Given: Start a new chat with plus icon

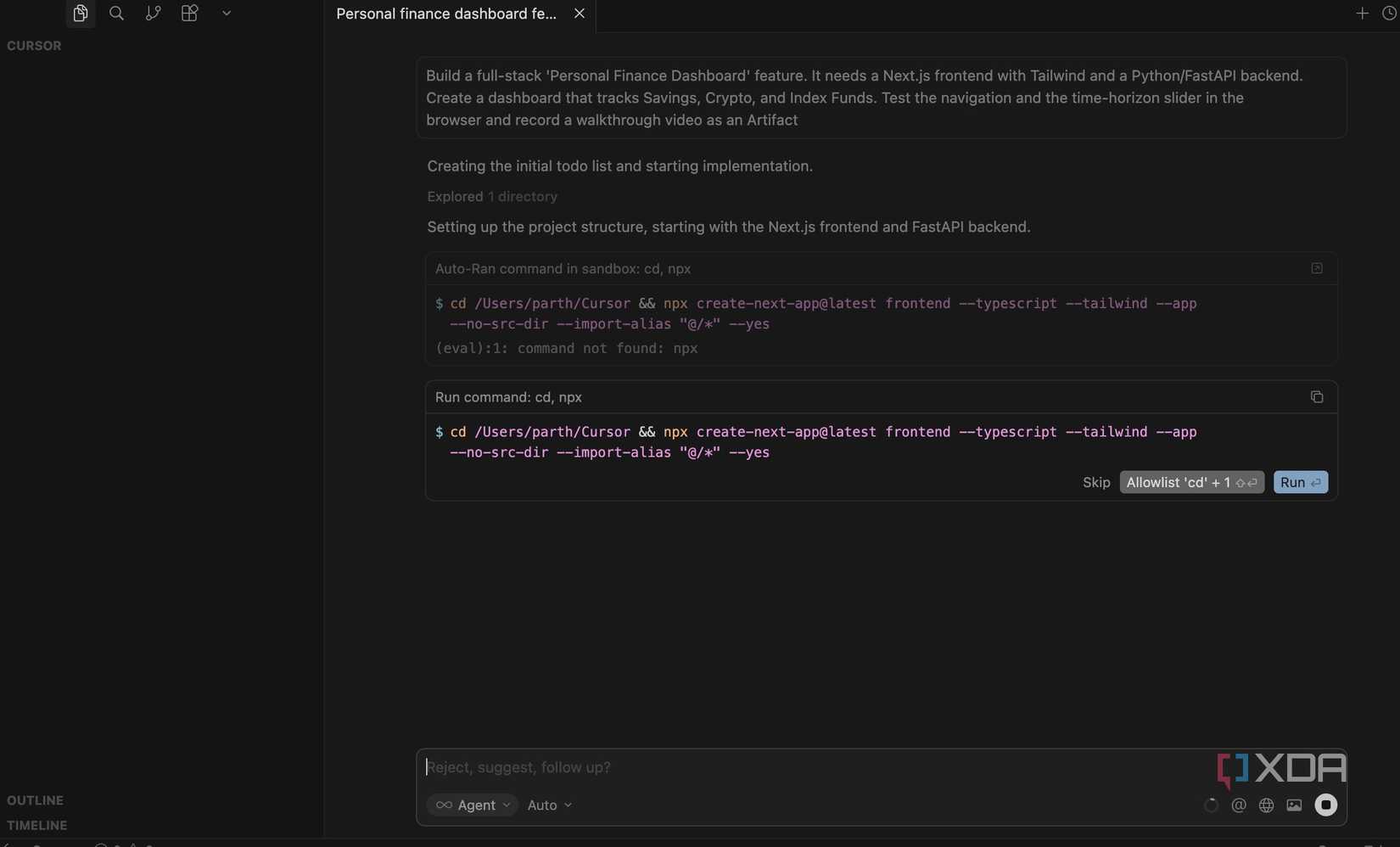Looking at the screenshot, I should pyautogui.click(x=1362, y=14).
